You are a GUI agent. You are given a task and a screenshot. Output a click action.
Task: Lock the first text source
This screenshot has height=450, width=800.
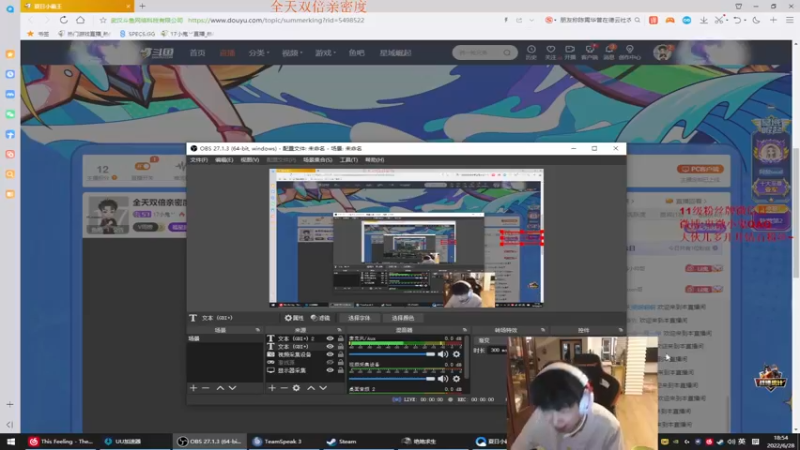(x=341, y=338)
